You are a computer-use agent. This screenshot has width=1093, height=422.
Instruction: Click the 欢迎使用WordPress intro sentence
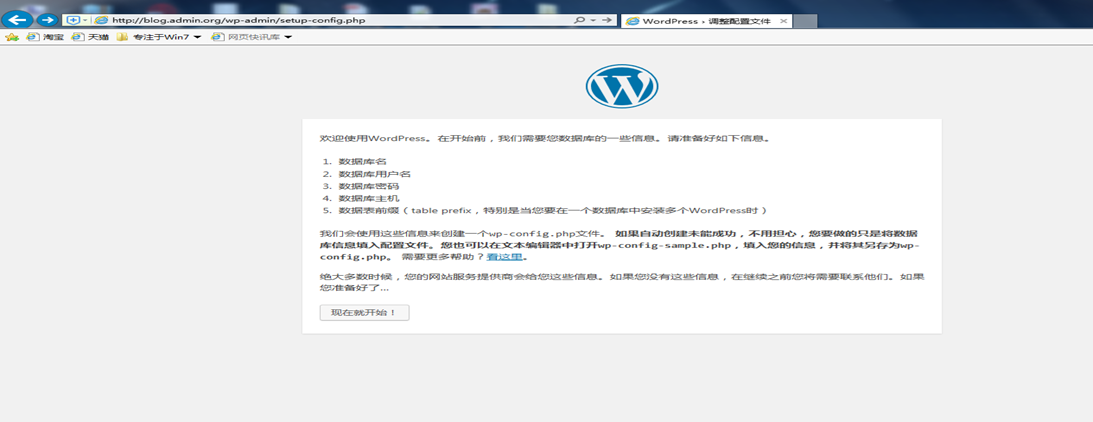(x=545, y=138)
